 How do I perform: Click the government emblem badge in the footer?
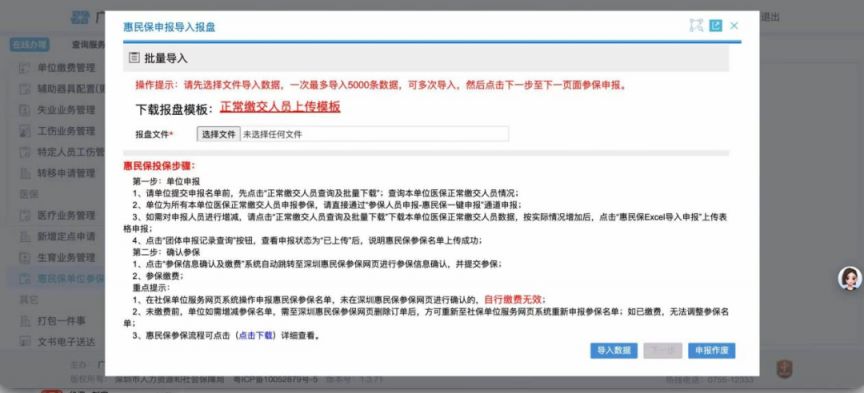click(x=784, y=368)
